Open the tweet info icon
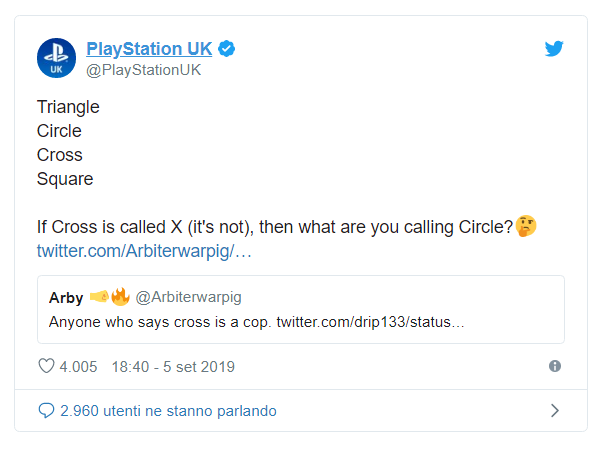Image resolution: width=603 pixels, height=449 pixels. coord(555,366)
